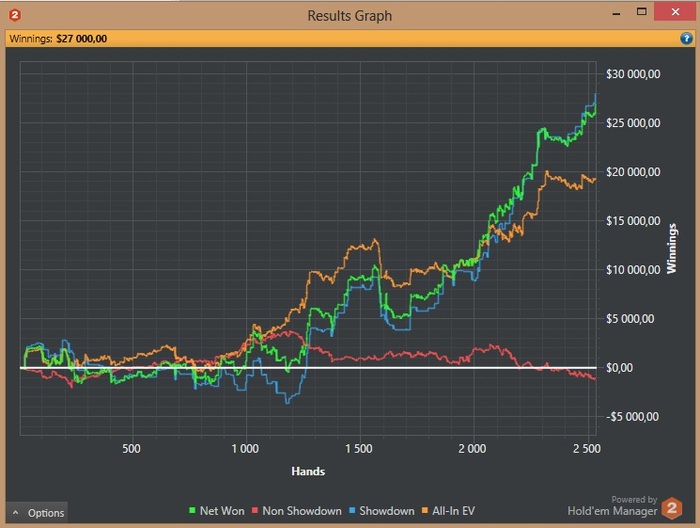Minimize the Results Graph window
The width and height of the screenshot is (700, 528).
(617, 12)
